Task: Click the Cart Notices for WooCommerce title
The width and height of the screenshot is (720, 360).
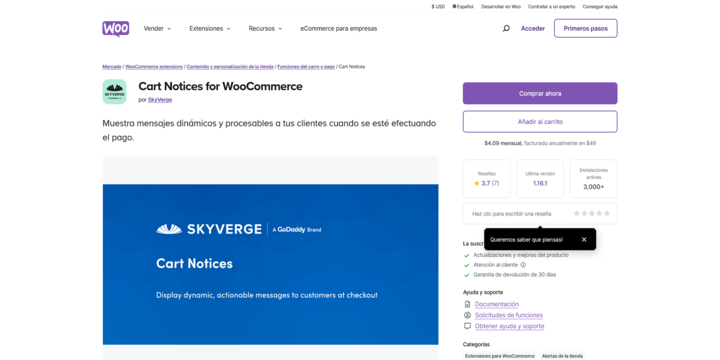Action: [220, 86]
